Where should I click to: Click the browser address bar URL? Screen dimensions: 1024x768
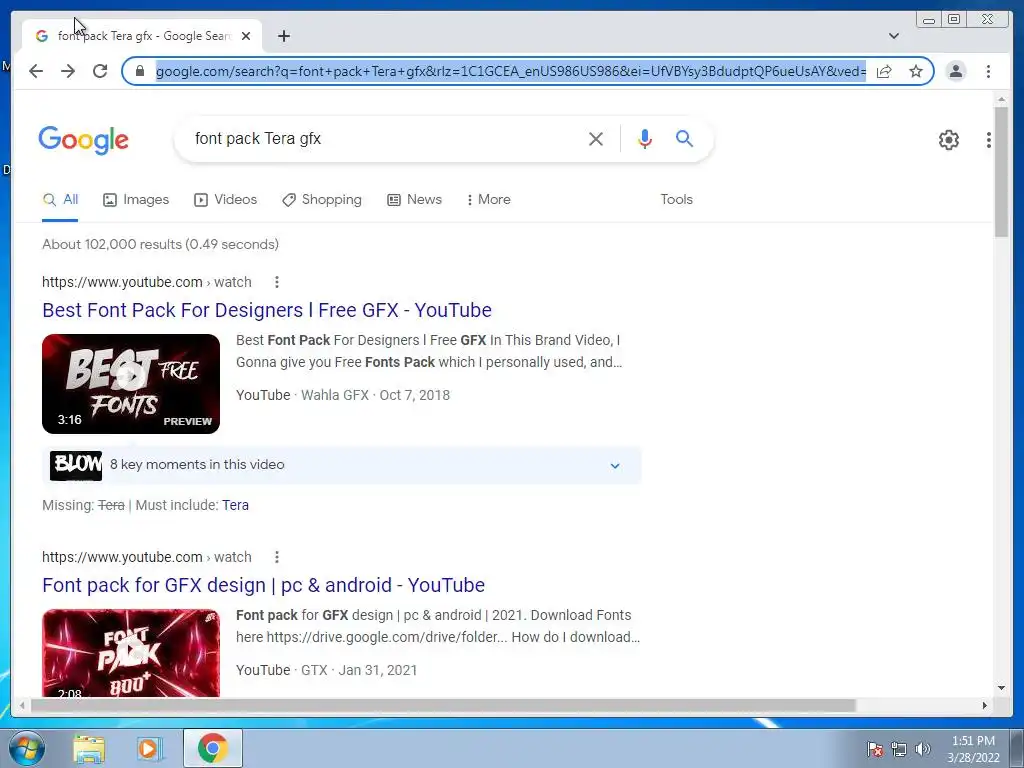[x=511, y=71]
